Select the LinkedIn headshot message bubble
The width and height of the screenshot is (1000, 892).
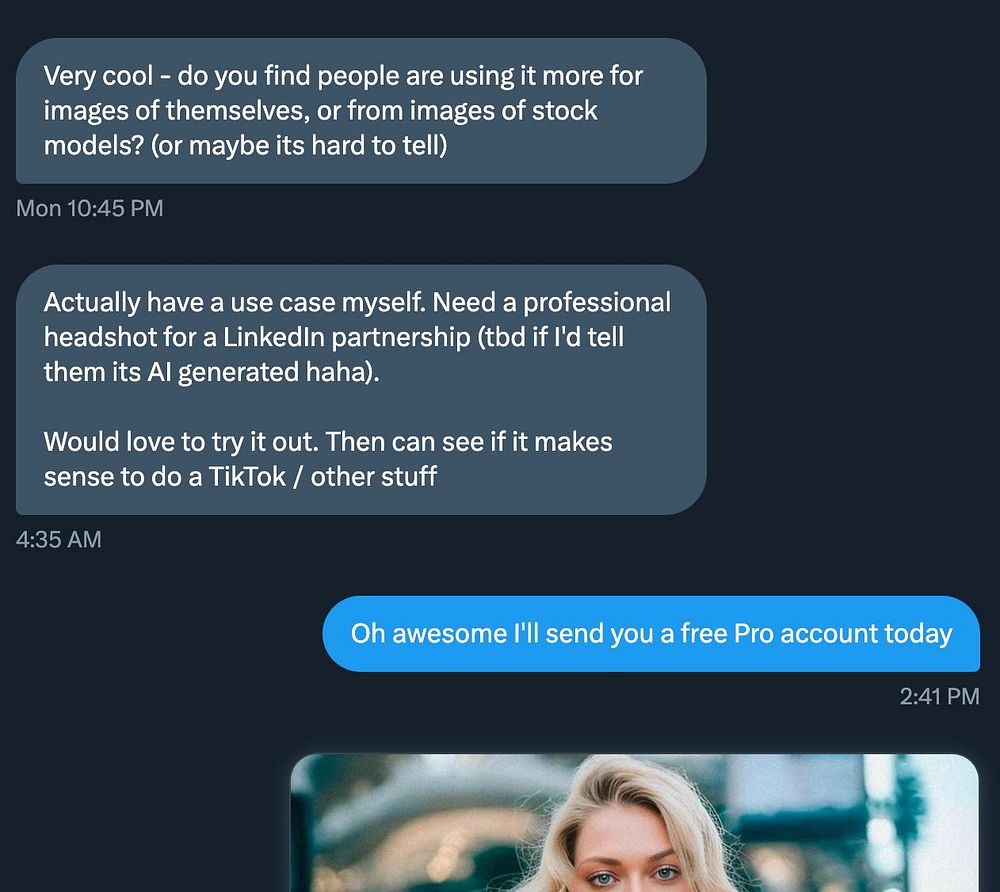(360, 389)
